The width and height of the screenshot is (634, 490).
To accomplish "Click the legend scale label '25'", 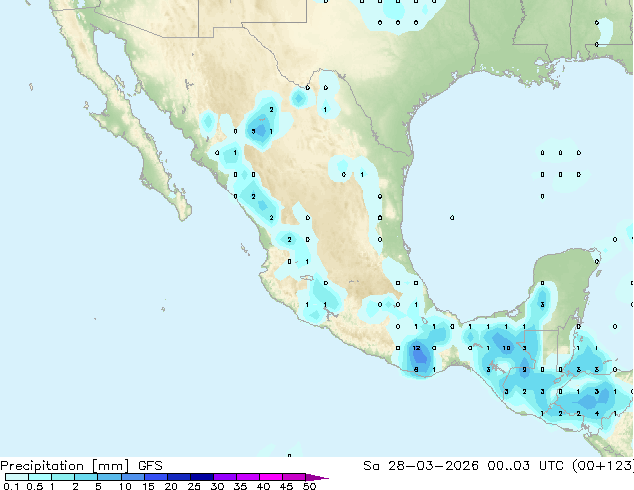I will click(194, 486).
